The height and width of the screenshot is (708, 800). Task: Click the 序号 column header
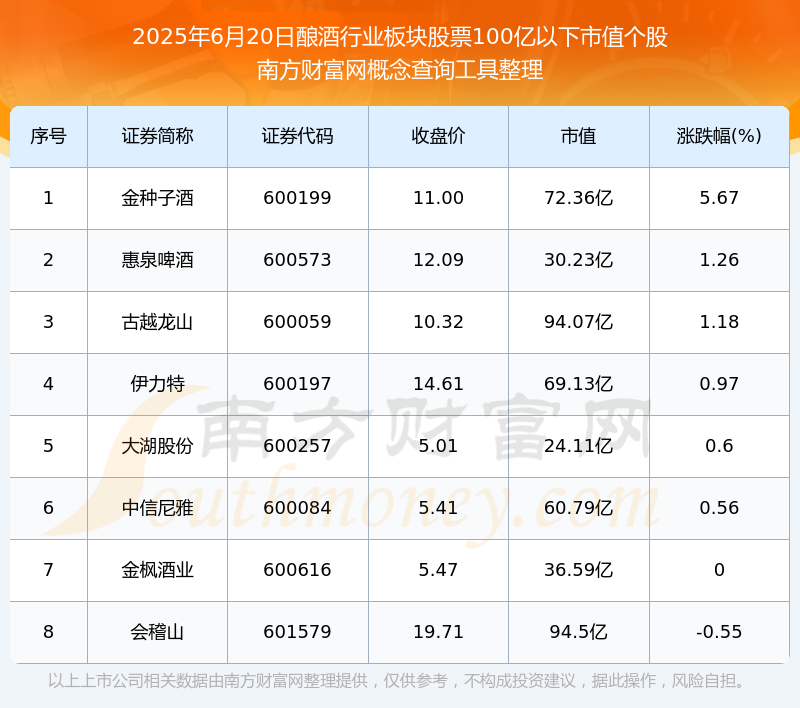point(48,136)
